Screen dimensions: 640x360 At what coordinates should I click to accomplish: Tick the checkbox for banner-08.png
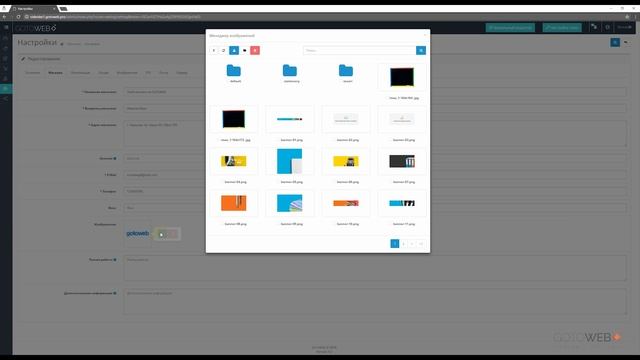tap(222, 224)
